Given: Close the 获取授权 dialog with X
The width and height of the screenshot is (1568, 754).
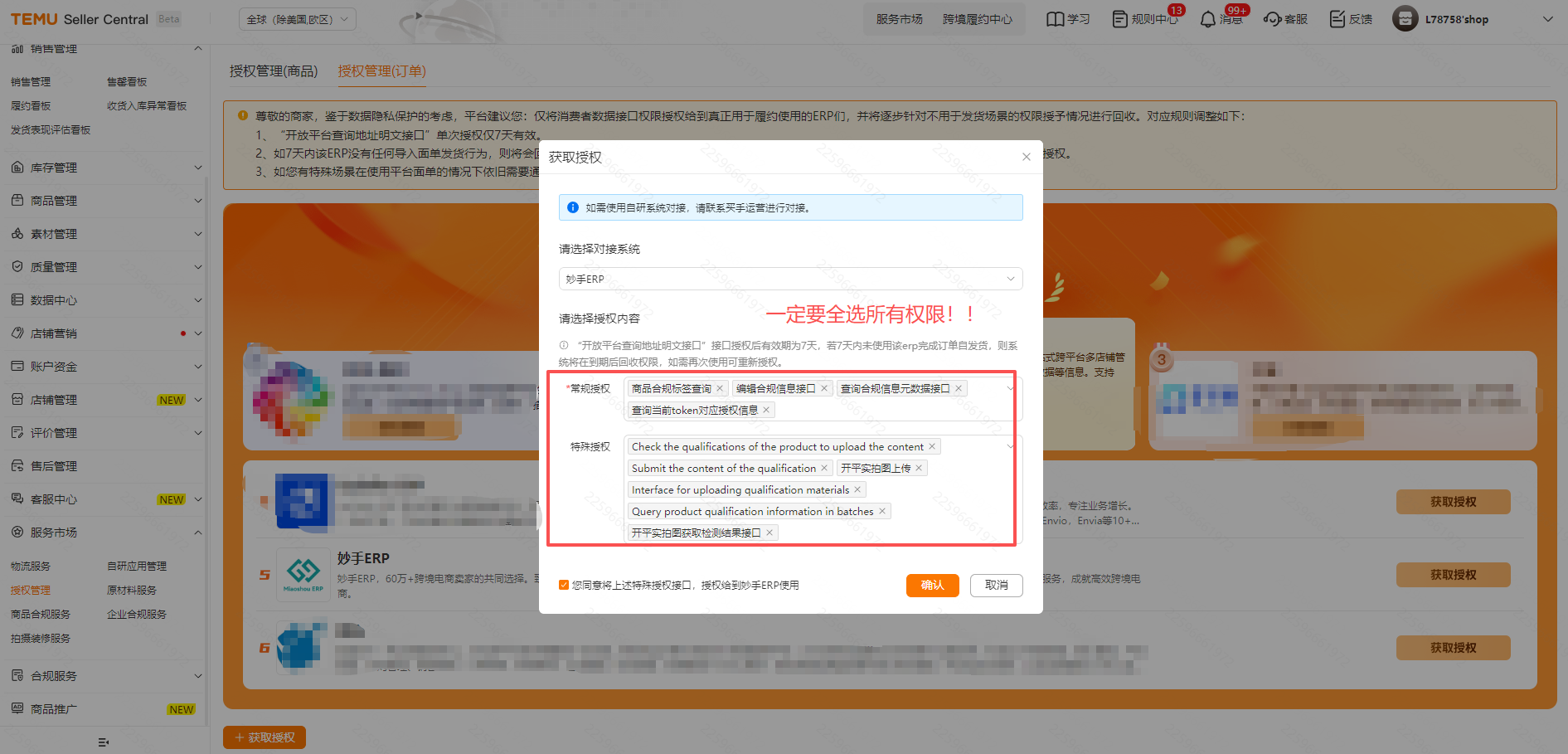Looking at the screenshot, I should [x=1027, y=157].
